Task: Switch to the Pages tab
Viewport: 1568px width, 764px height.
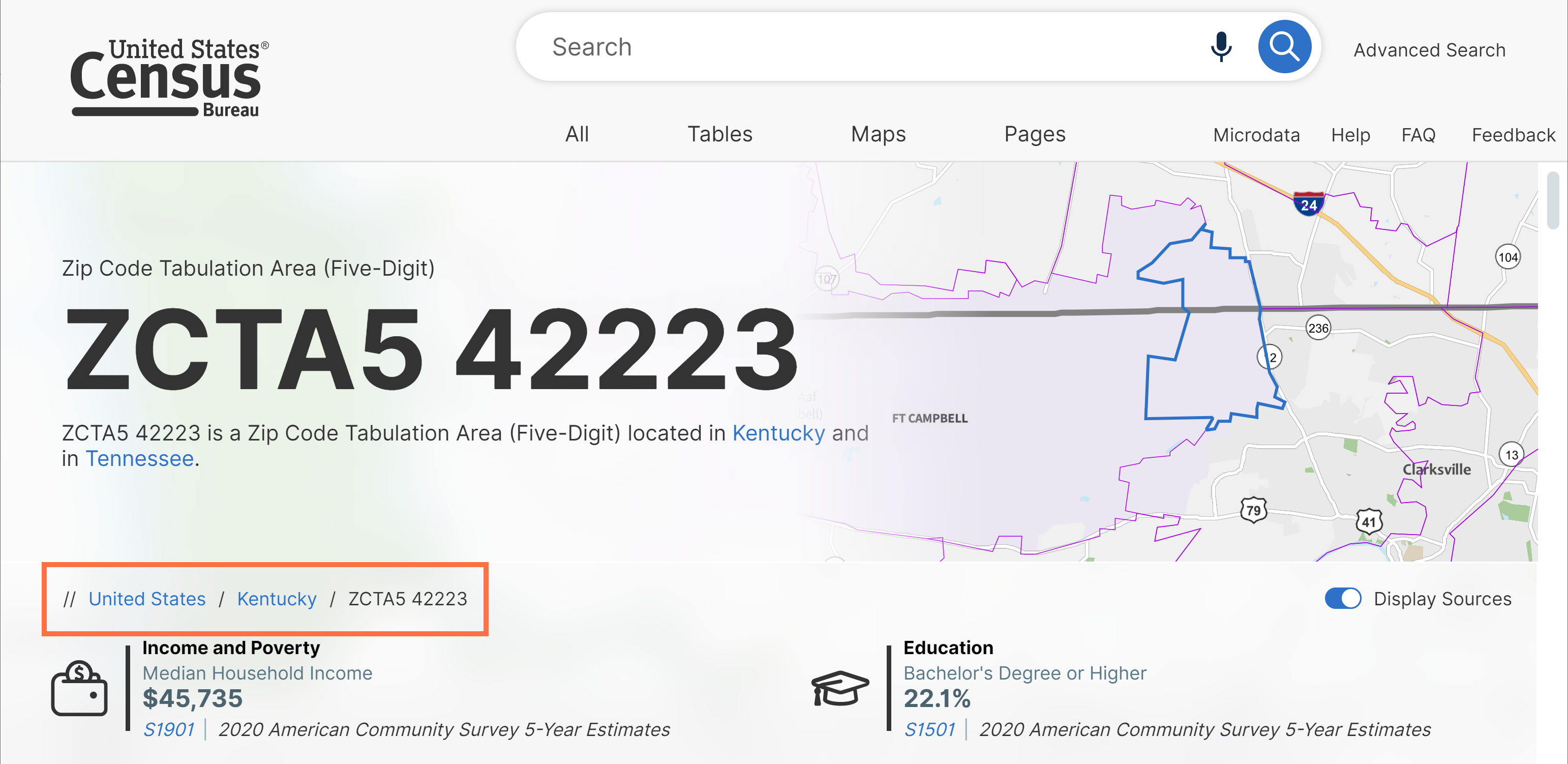Action: [x=1035, y=134]
